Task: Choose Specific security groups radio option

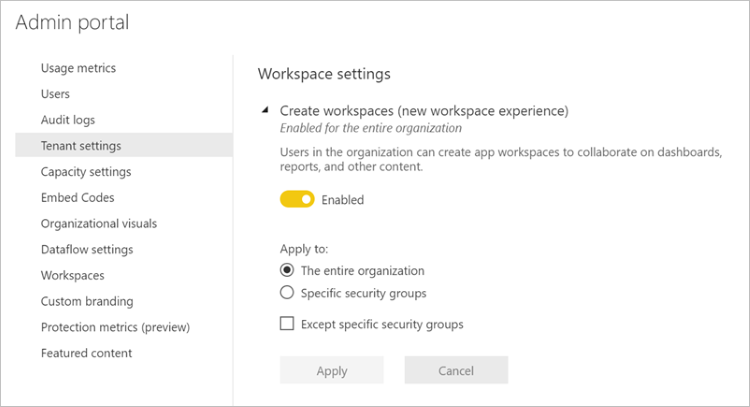Action: pyautogui.click(x=287, y=293)
